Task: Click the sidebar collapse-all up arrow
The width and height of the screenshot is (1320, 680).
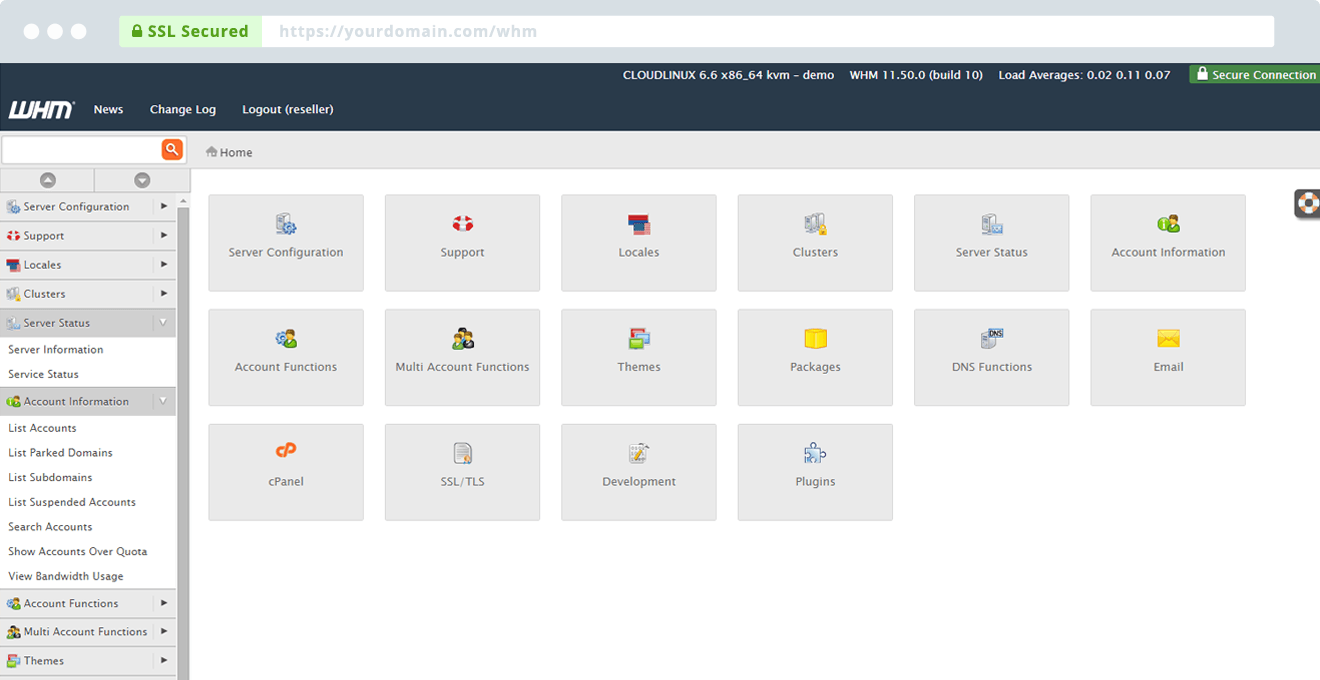Action: click(47, 180)
